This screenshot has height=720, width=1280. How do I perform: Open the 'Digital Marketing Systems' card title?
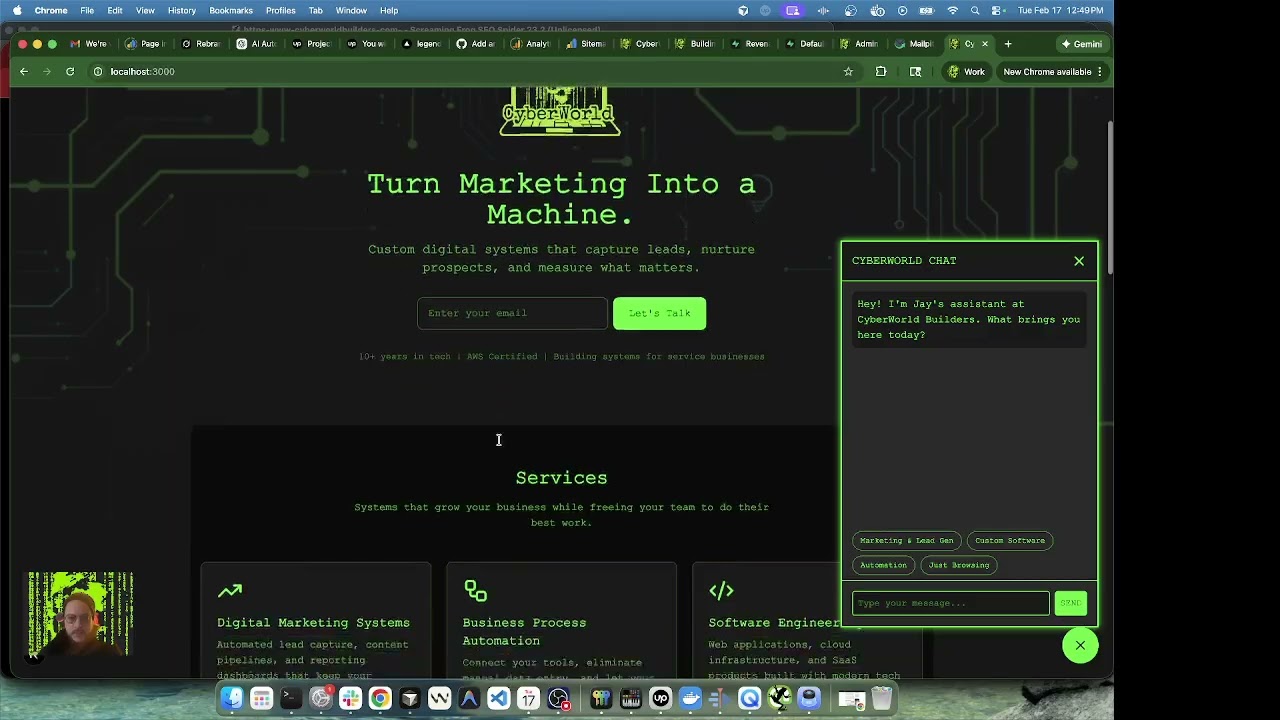(313, 623)
